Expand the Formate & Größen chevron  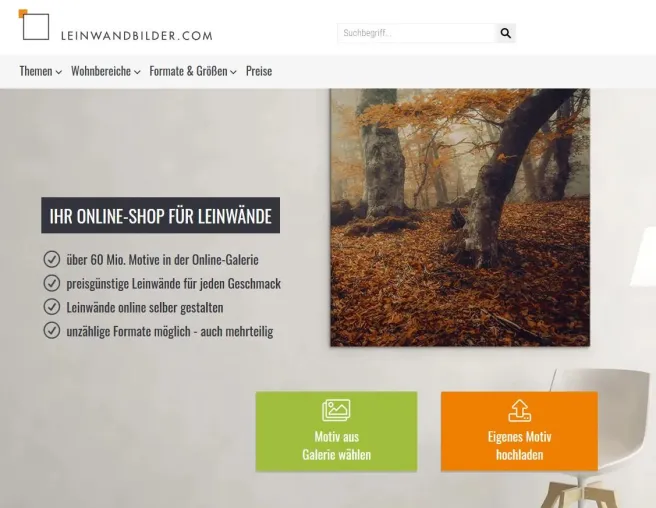233,72
